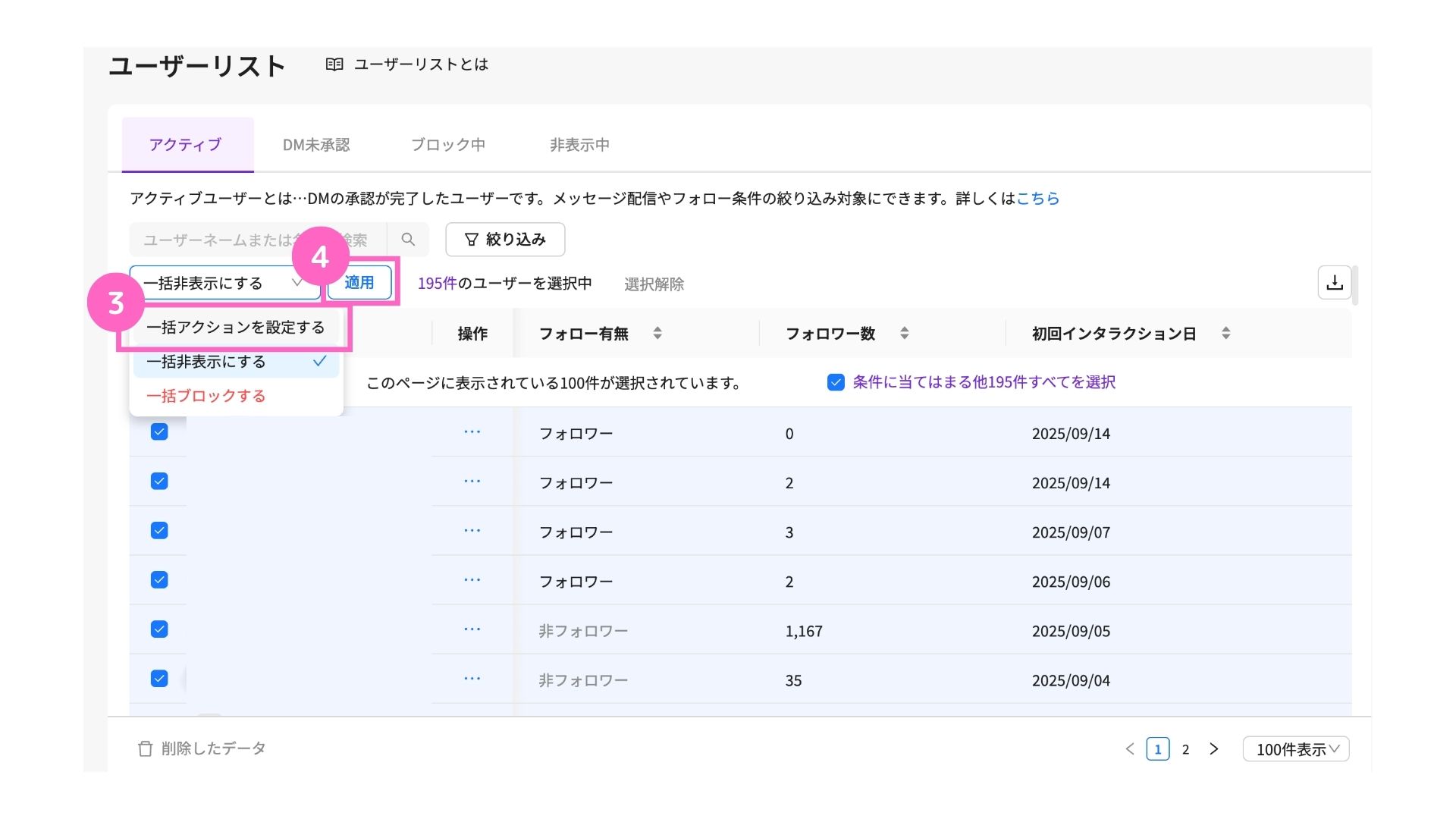The height and width of the screenshot is (819, 1456).
Task: Open the 絞り込み filter button
Action: (x=505, y=240)
